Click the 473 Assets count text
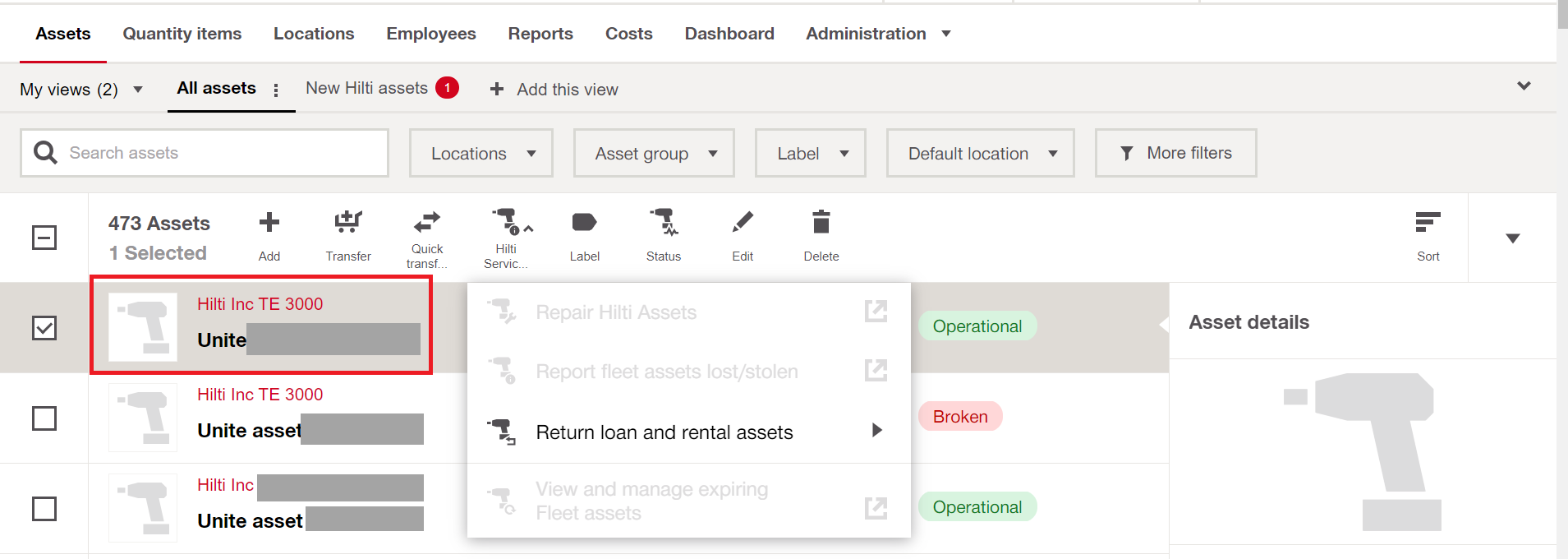This screenshot has height=559, width=1568. pos(159,224)
